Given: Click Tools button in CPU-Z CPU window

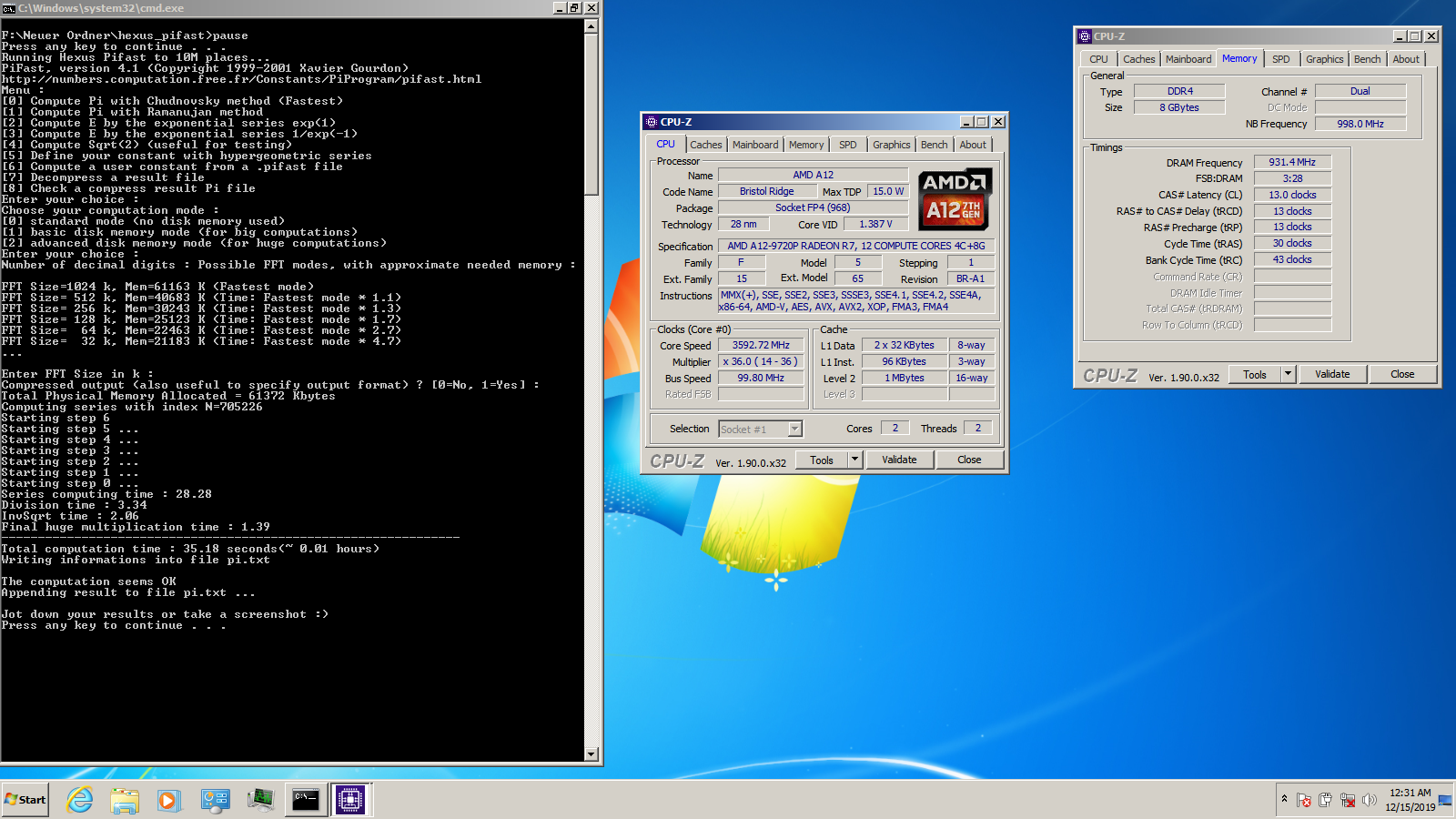Looking at the screenshot, I should click(x=822, y=460).
